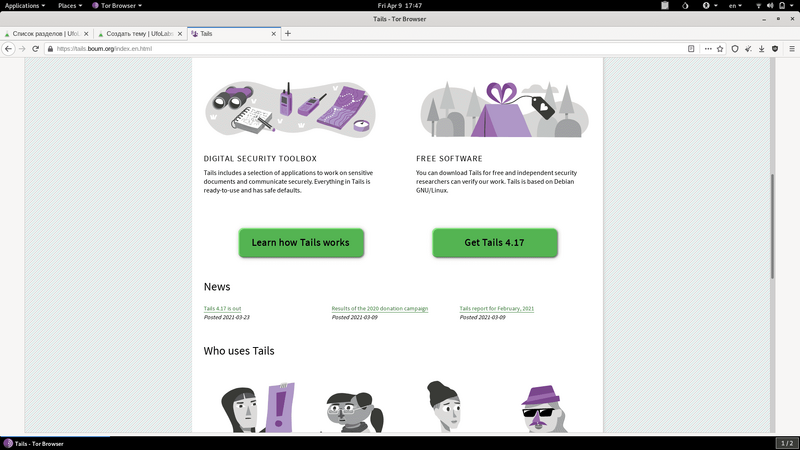Open the accessibility menu in top panel
The height and width of the screenshot is (450, 800).
[x=710, y=5]
